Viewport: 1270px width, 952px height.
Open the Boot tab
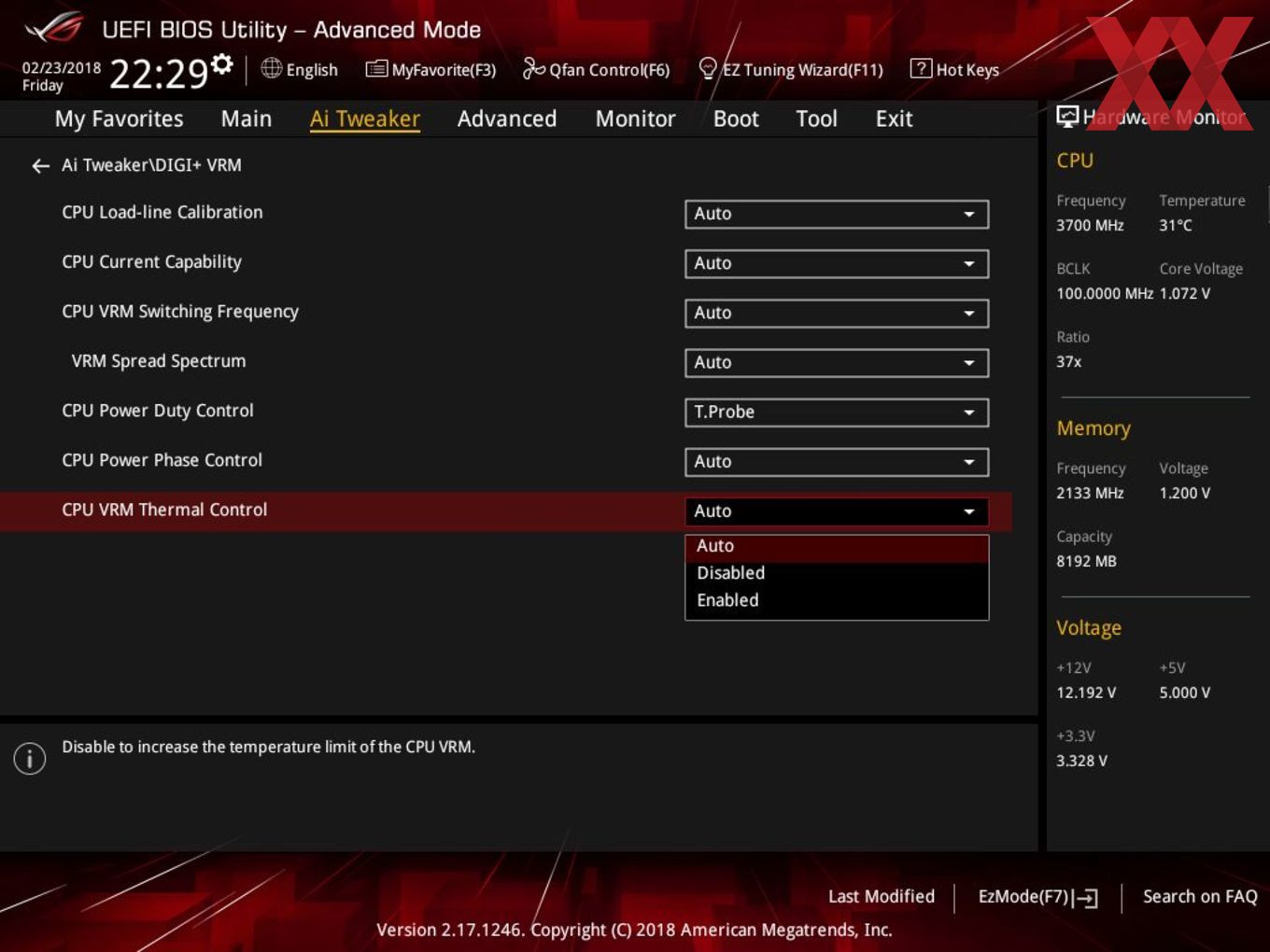pyautogui.click(x=736, y=119)
